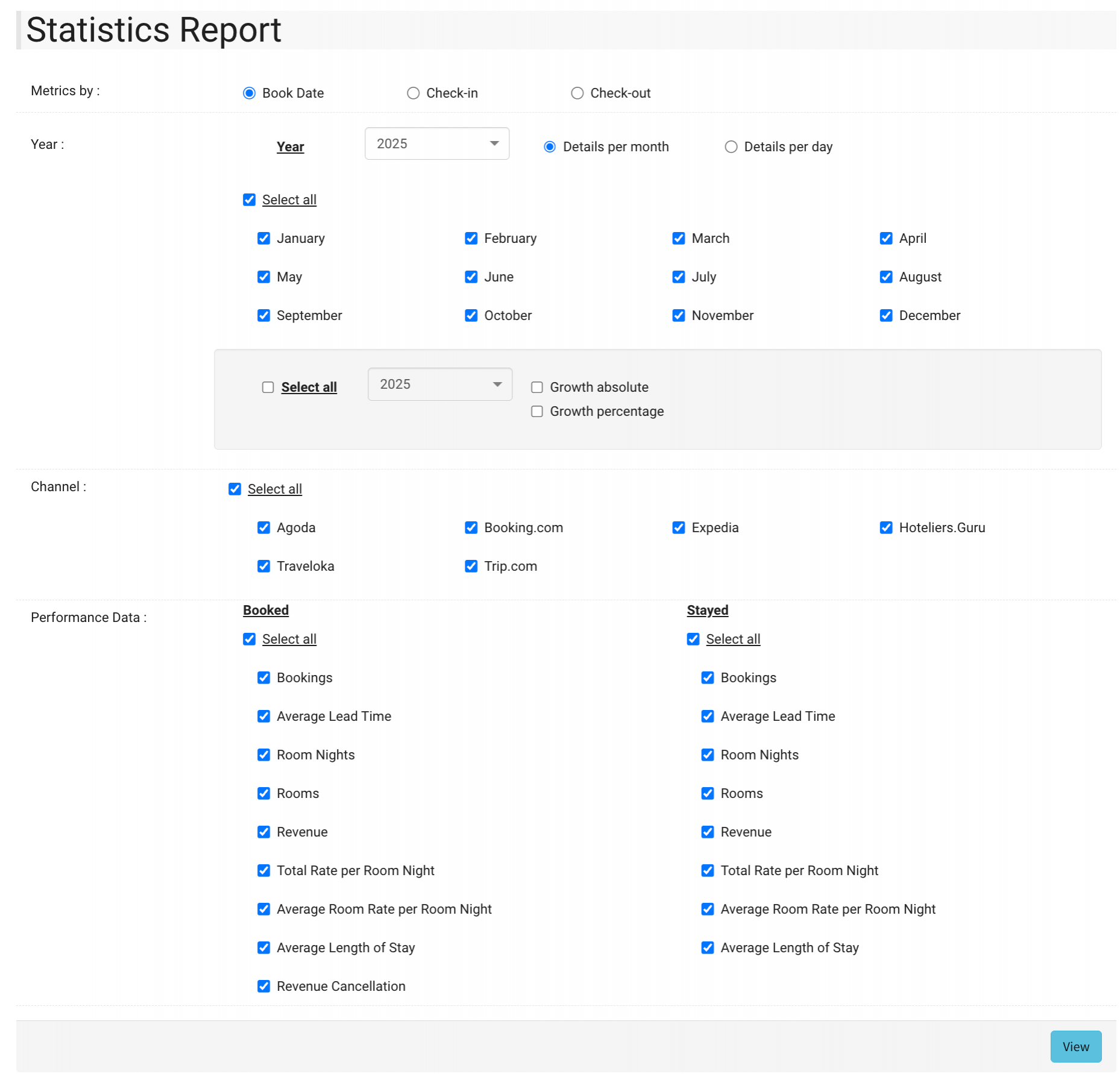The height and width of the screenshot is (1074, 1120).
Task: Expand the comparison year dropdown
Action: (439, 385)
